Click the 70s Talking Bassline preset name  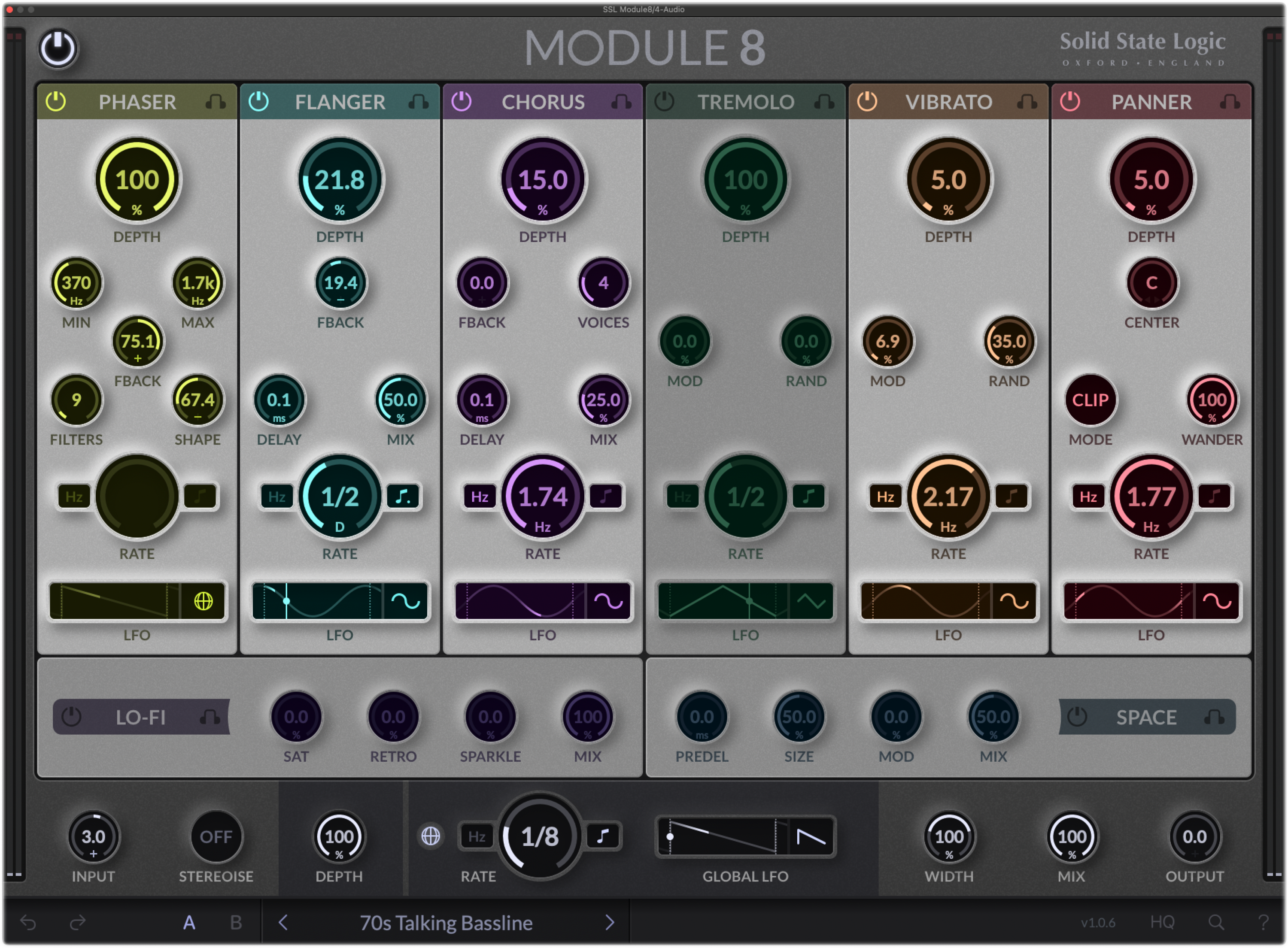[x=446, y=923]
